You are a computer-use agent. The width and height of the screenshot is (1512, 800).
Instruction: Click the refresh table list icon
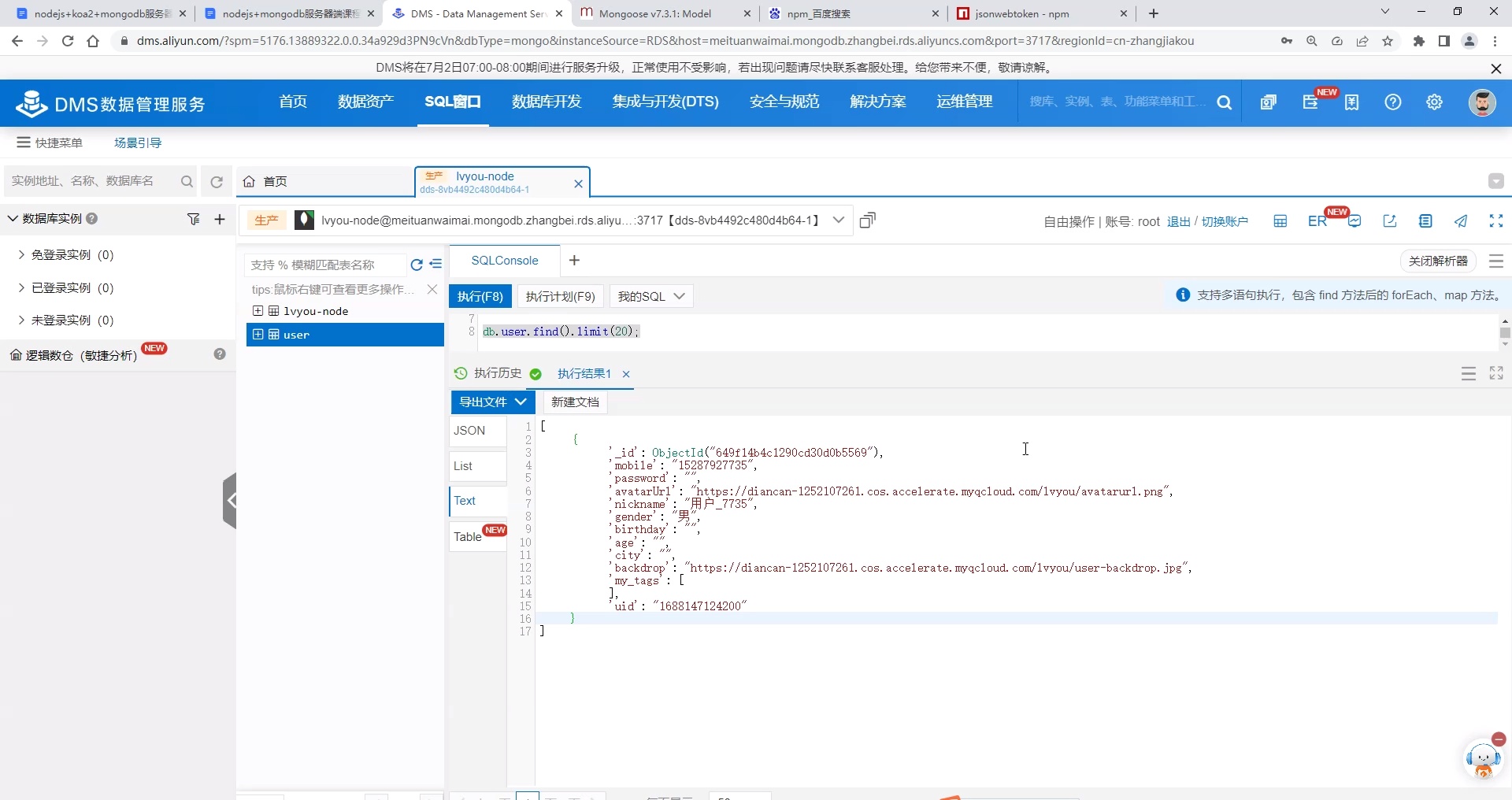coord(417,265)
